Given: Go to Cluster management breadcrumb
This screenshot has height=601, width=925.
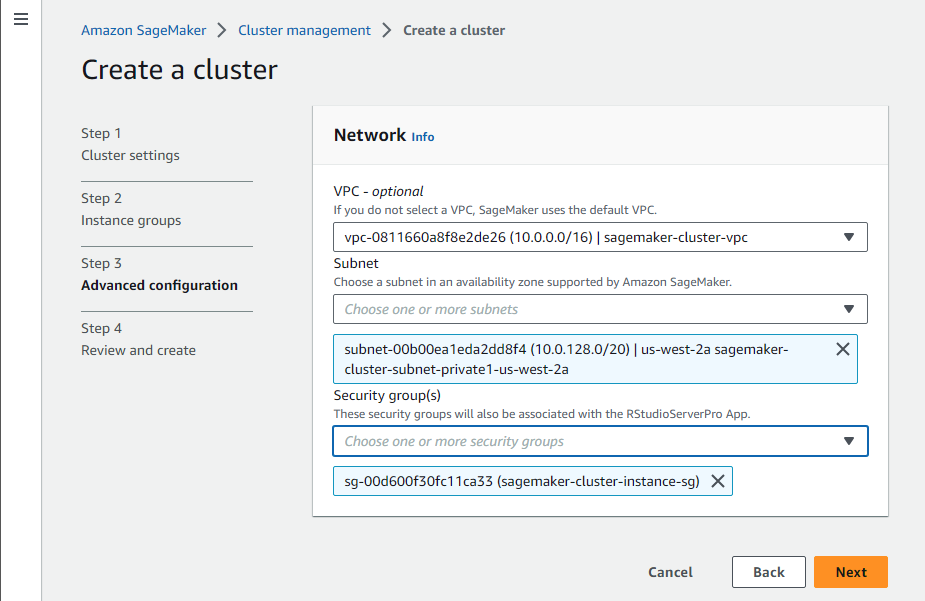Looking at the screenshot, I should point(304,30).
